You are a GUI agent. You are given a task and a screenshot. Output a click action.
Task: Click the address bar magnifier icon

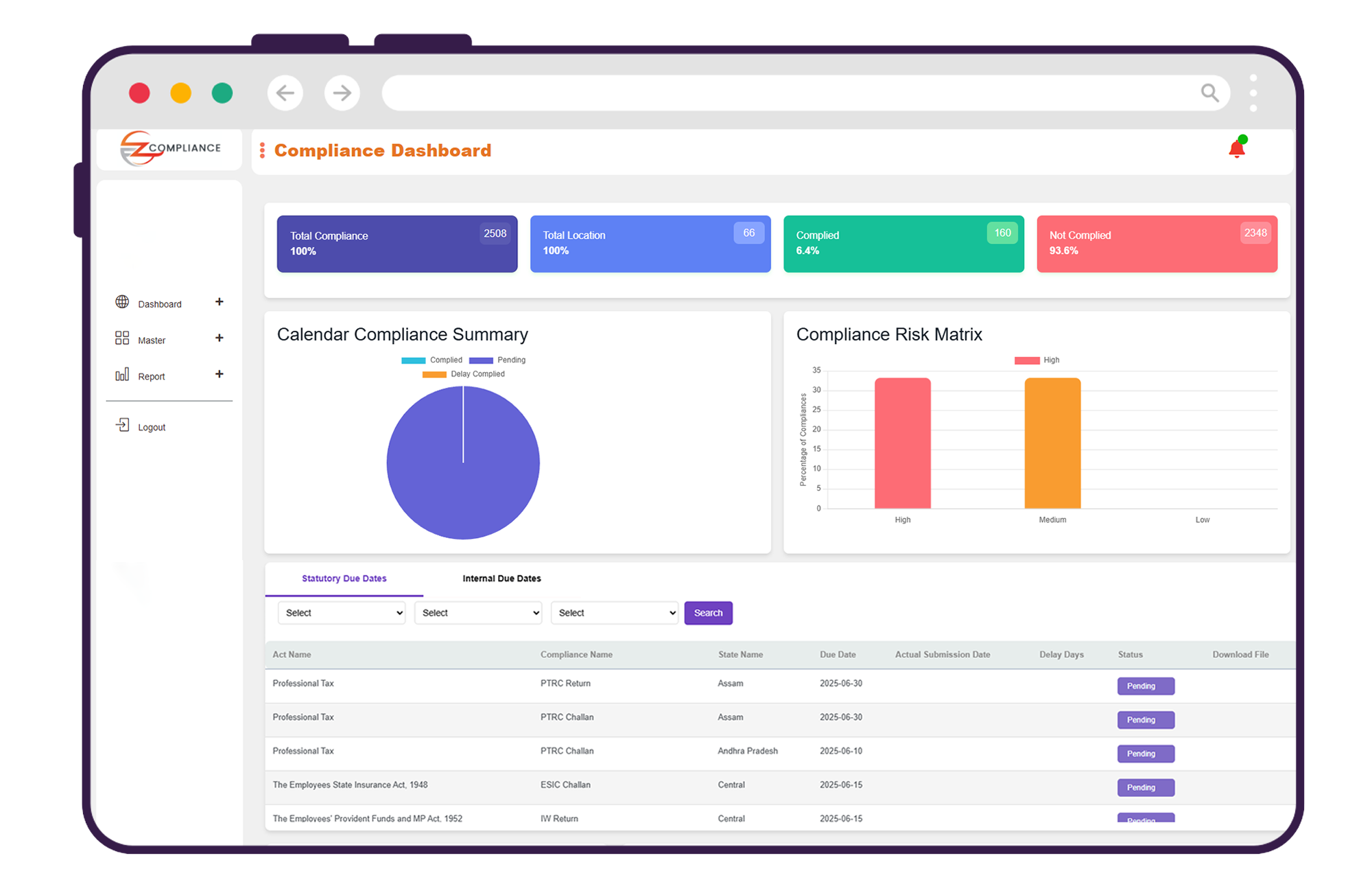tap(1209, 93)
